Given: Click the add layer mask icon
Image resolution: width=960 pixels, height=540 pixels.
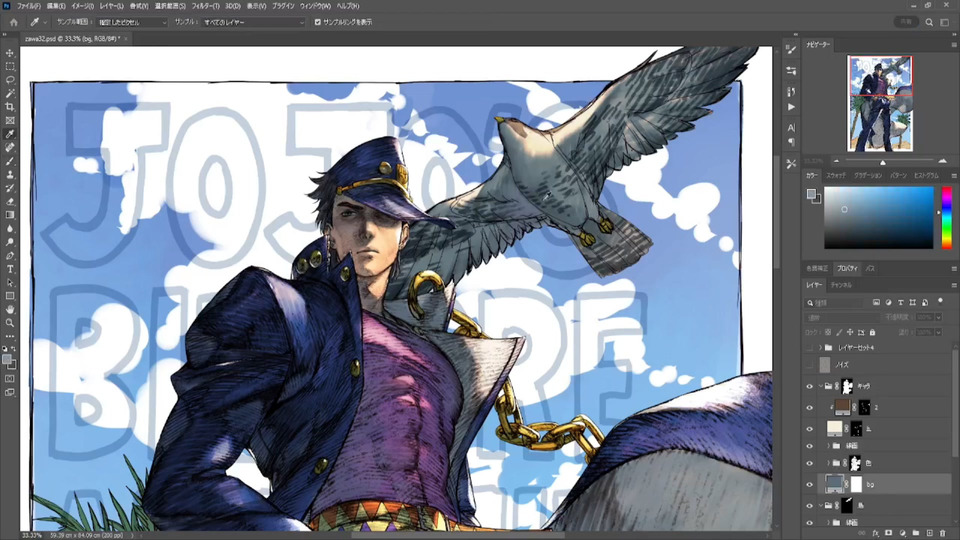Looking at the screenshot, I should click(x=889, y=533).
